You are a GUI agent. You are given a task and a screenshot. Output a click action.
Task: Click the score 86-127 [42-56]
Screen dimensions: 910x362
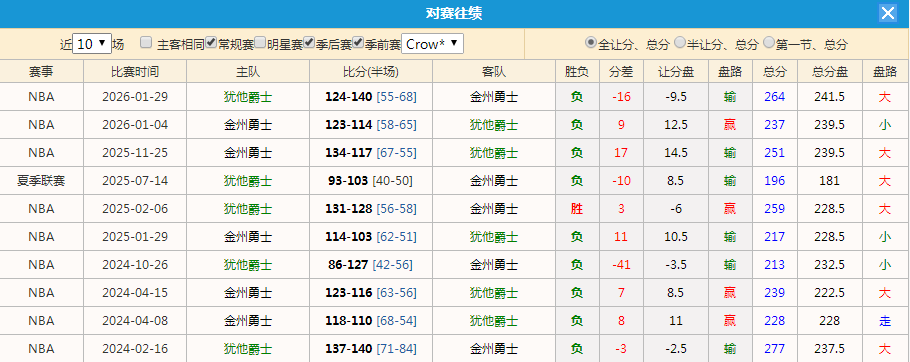[x=371, y=265]
